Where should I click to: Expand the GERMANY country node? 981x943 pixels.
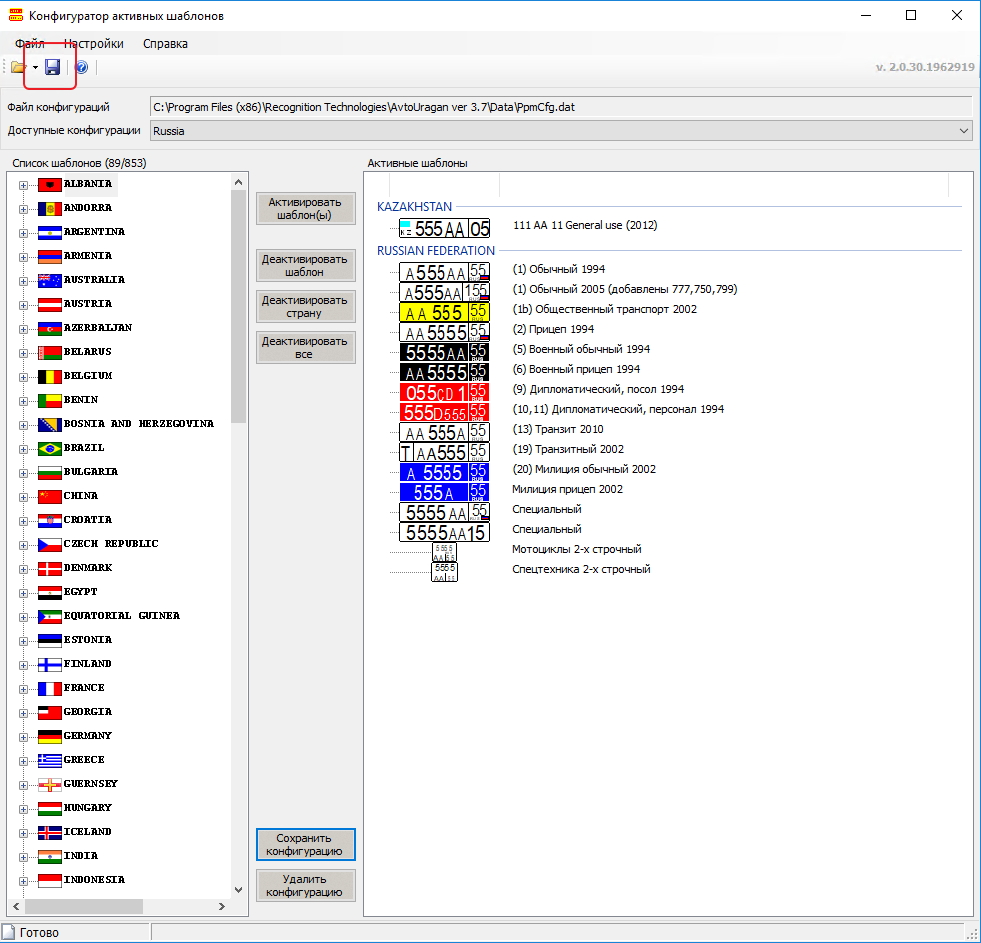23,736
